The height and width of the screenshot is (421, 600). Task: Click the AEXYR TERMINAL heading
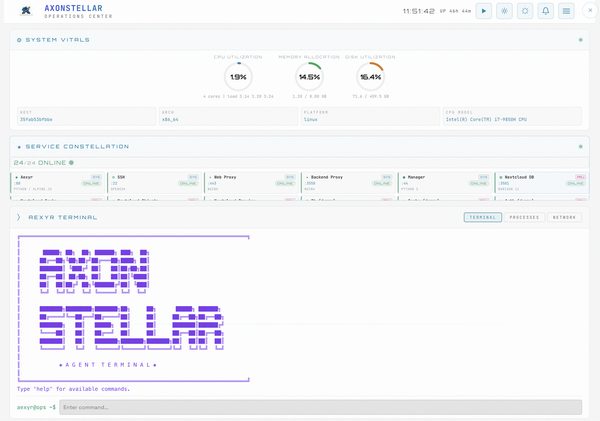[63, 217]
